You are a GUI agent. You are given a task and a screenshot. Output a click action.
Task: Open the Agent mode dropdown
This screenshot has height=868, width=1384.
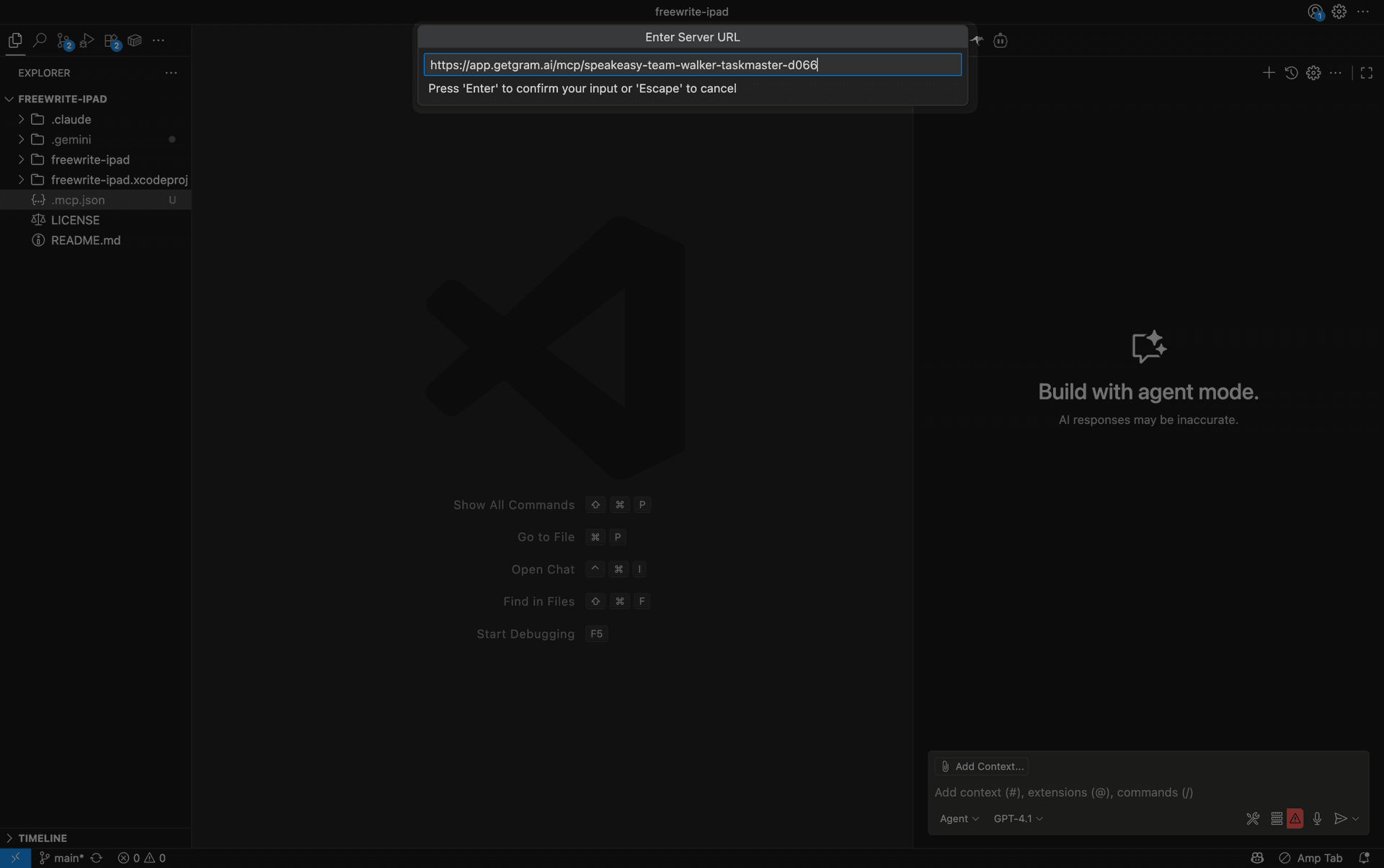click(959, 818)
